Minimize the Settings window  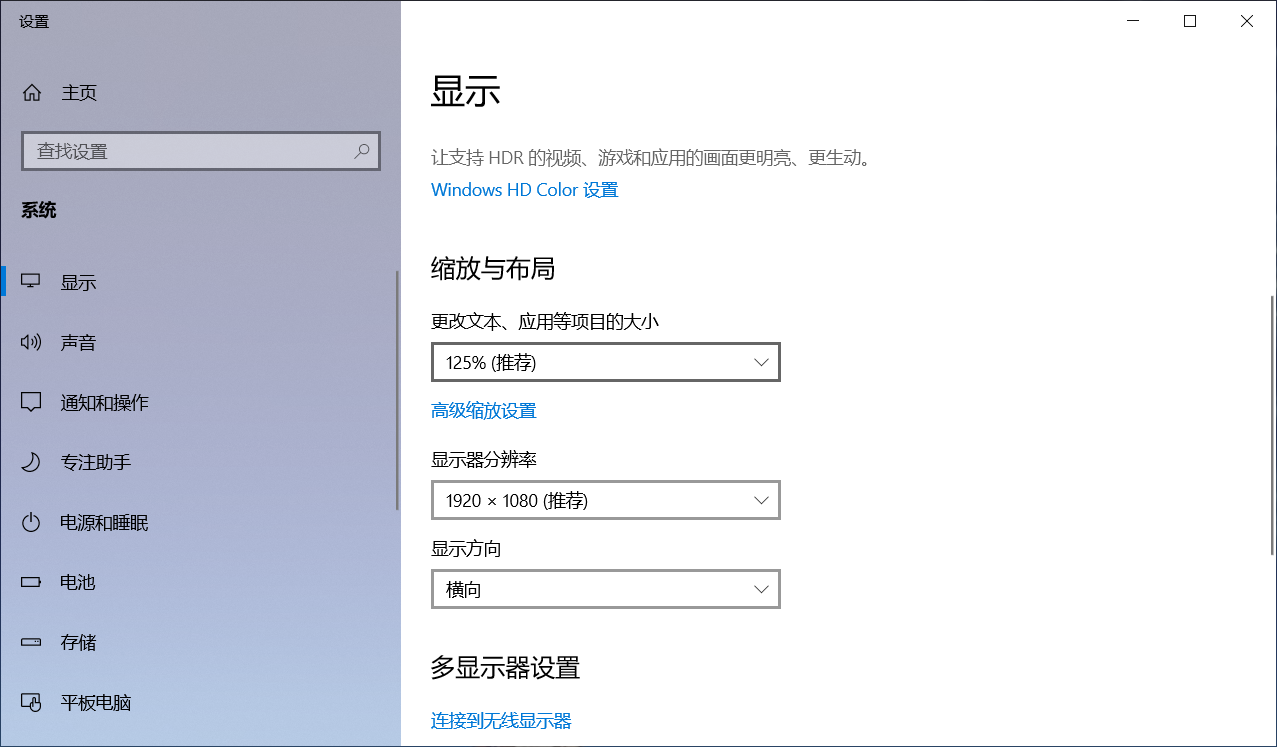coord(1132,21)
